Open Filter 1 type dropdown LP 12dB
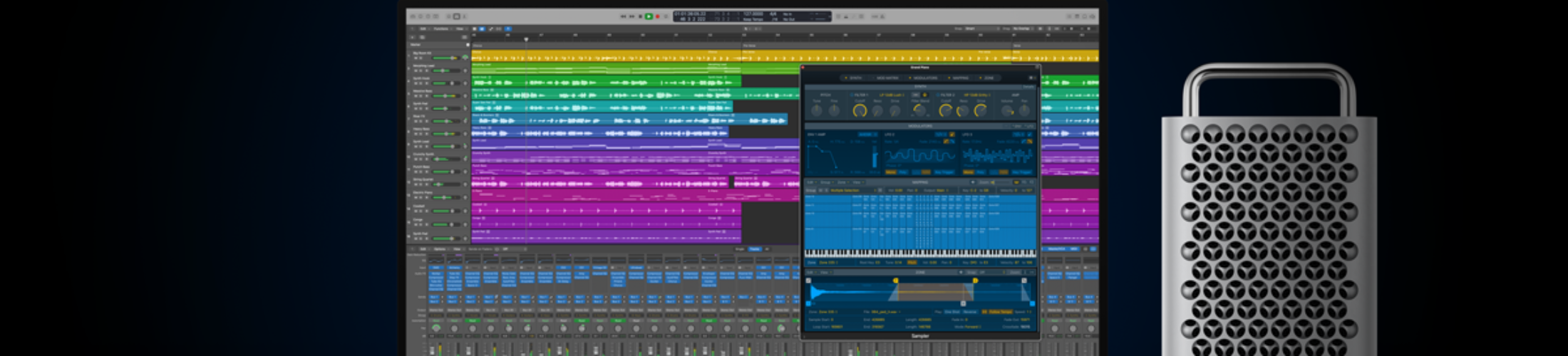 (x=892, y=95)
